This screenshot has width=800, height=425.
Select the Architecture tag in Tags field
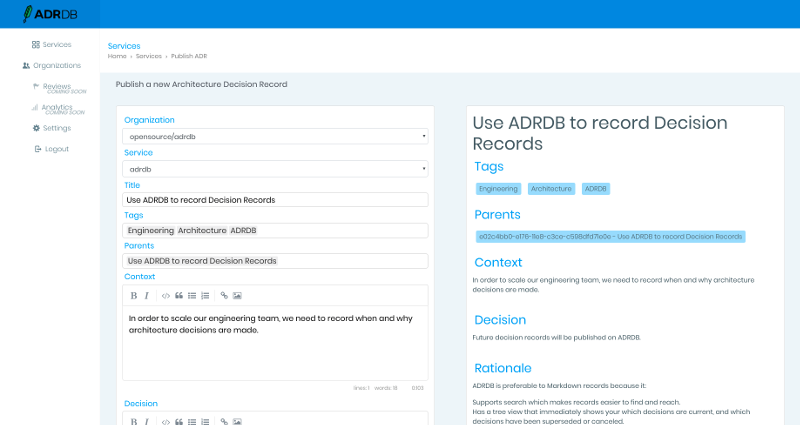click(202, 231)
